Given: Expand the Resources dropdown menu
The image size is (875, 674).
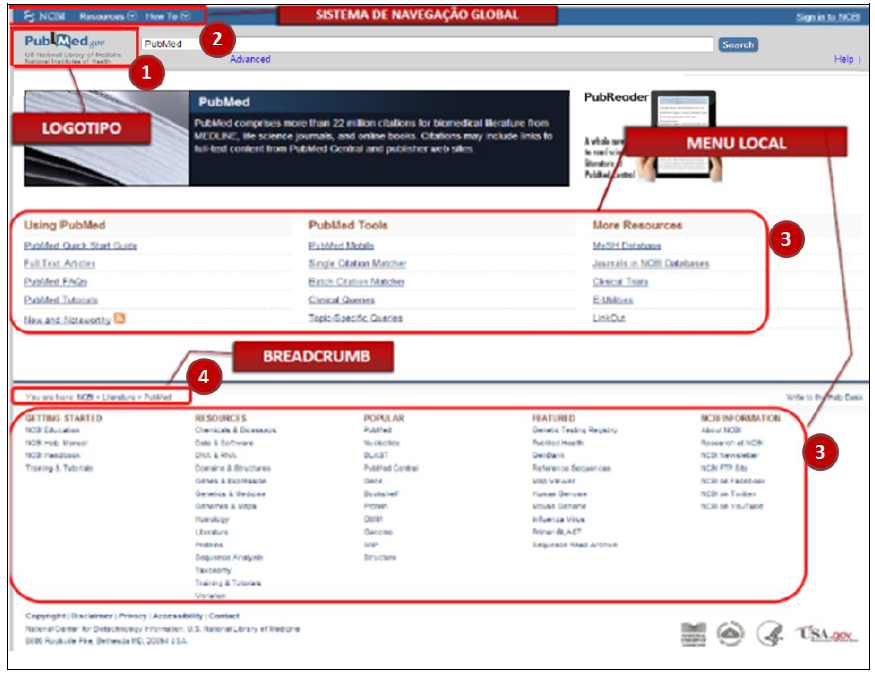Looking at the screenshot, I should [x=108, y=17].
